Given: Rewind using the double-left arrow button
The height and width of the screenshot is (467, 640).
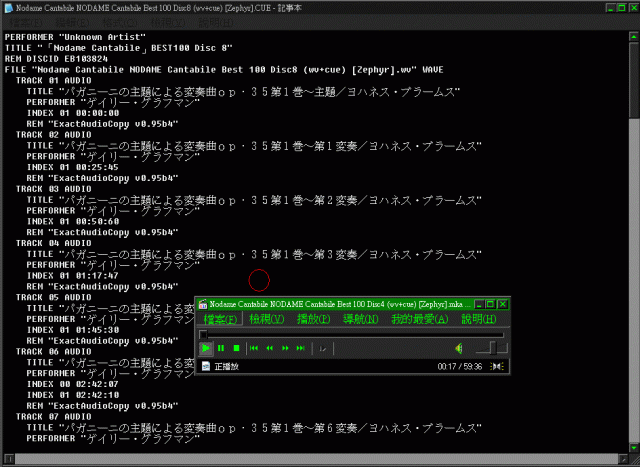Looking at the screenshot, I should [x=269, y=348].
